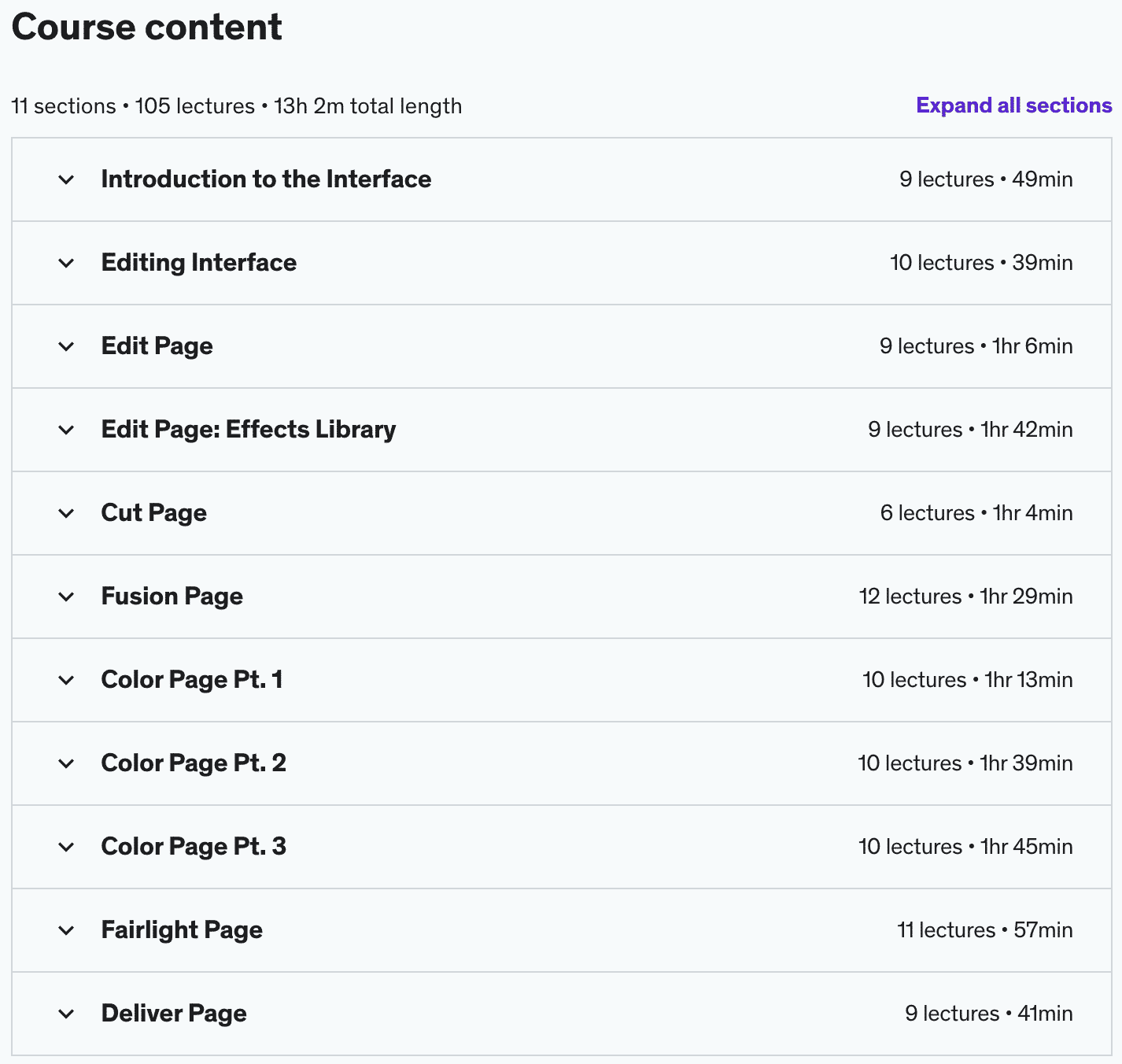1122x1064 pixels.
Task: Select the Edit Page section title
Action: tap(157, 346)
